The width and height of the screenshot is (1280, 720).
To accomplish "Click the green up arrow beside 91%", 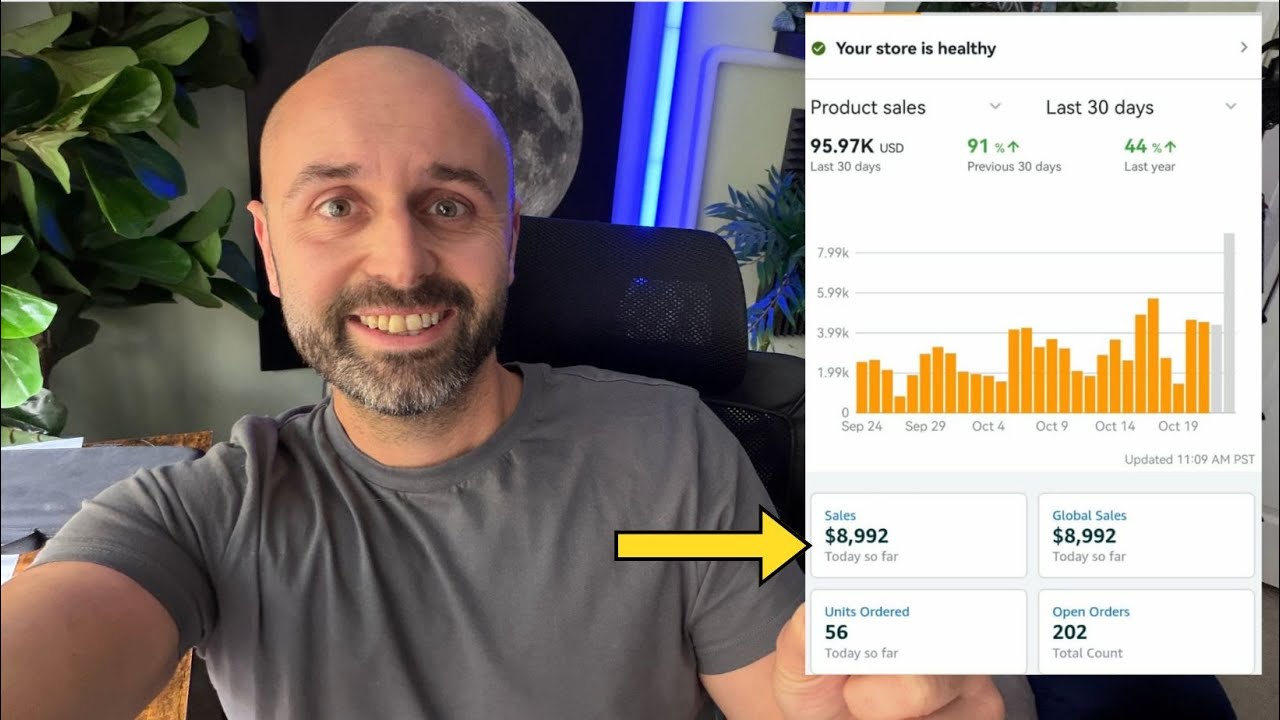I will tap(1013, 147).
